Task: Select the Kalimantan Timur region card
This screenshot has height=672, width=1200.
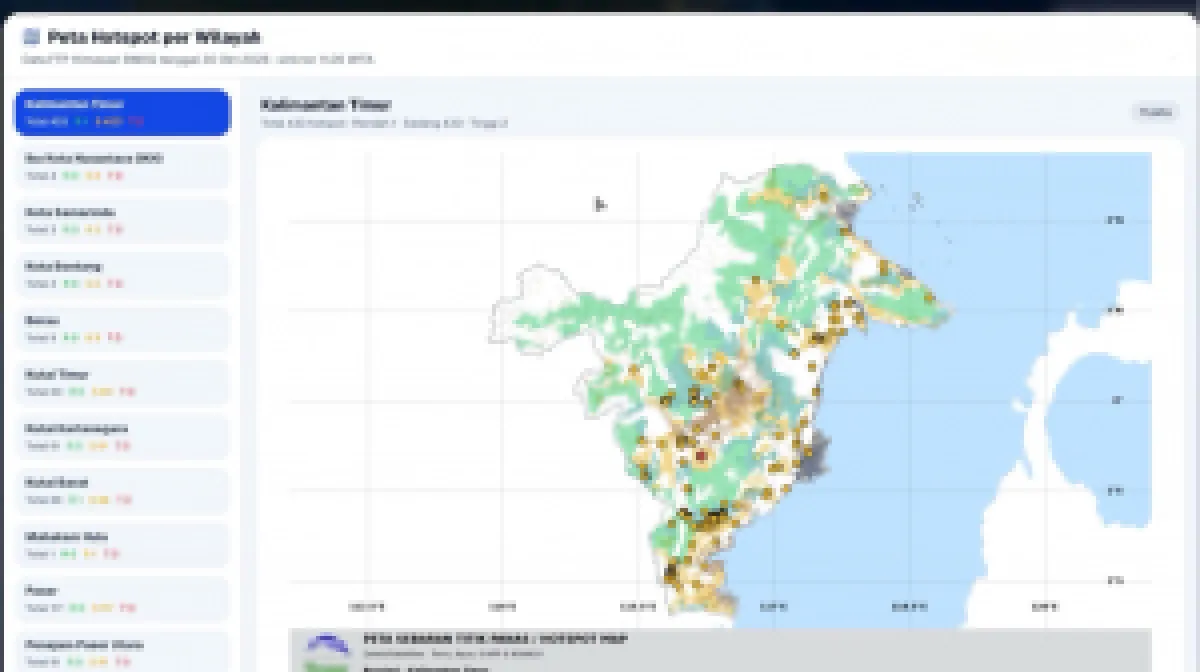Action: pos(122,112)
